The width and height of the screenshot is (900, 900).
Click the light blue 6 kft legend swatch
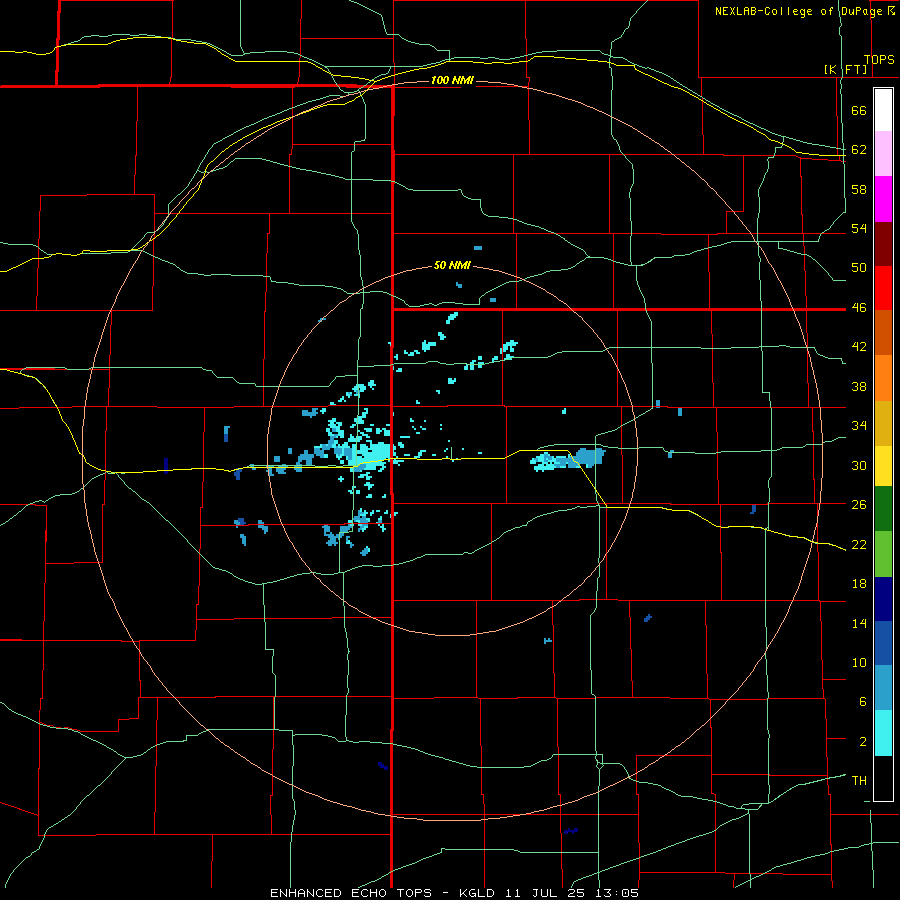pyautogui.click(x=883, y=688)
